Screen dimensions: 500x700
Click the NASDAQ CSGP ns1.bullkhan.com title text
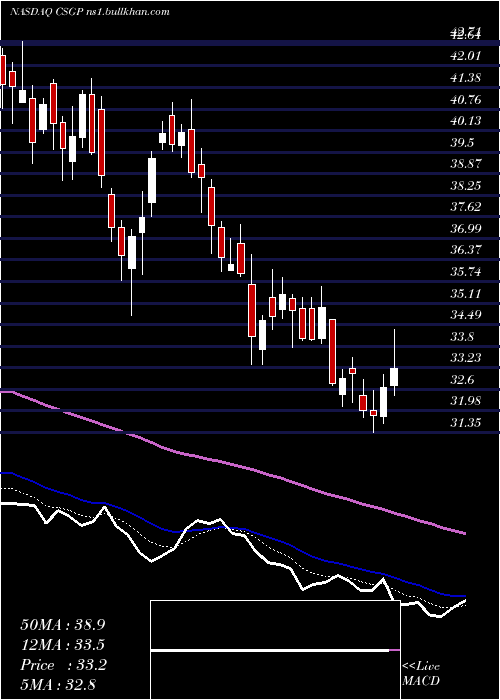[x=89, y=12]
